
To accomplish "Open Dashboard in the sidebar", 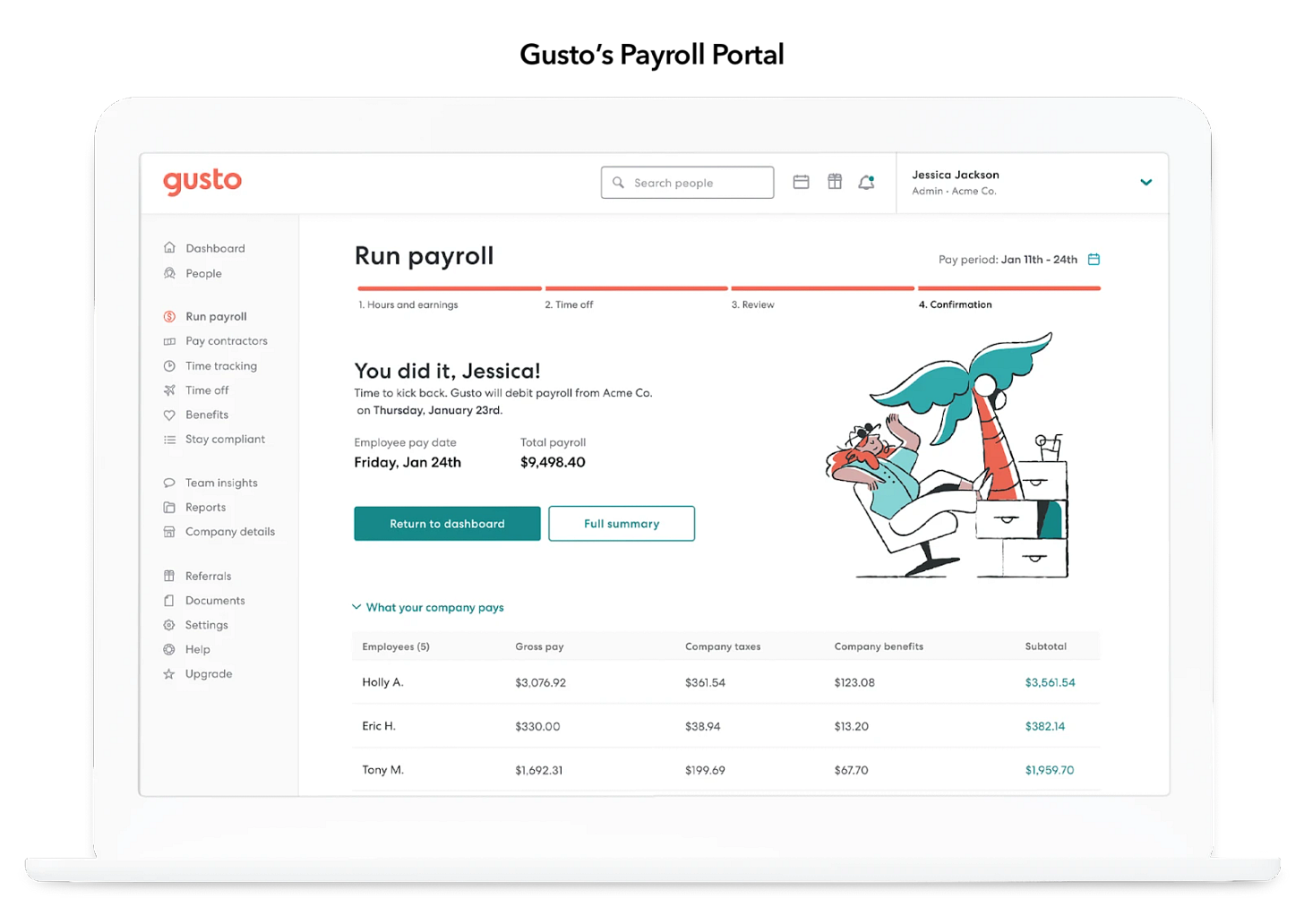I will coord(215,248).
